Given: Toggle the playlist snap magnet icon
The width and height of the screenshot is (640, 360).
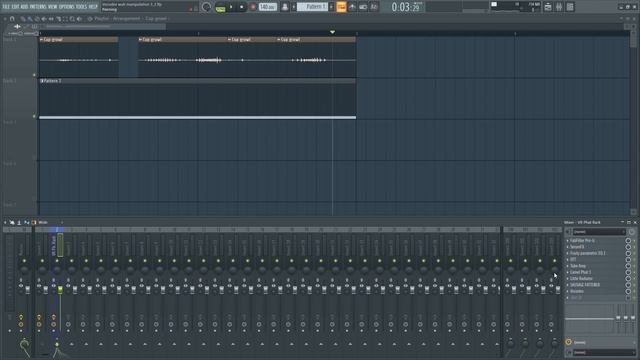Looking at the screenshot, I should tap(12, 19).
